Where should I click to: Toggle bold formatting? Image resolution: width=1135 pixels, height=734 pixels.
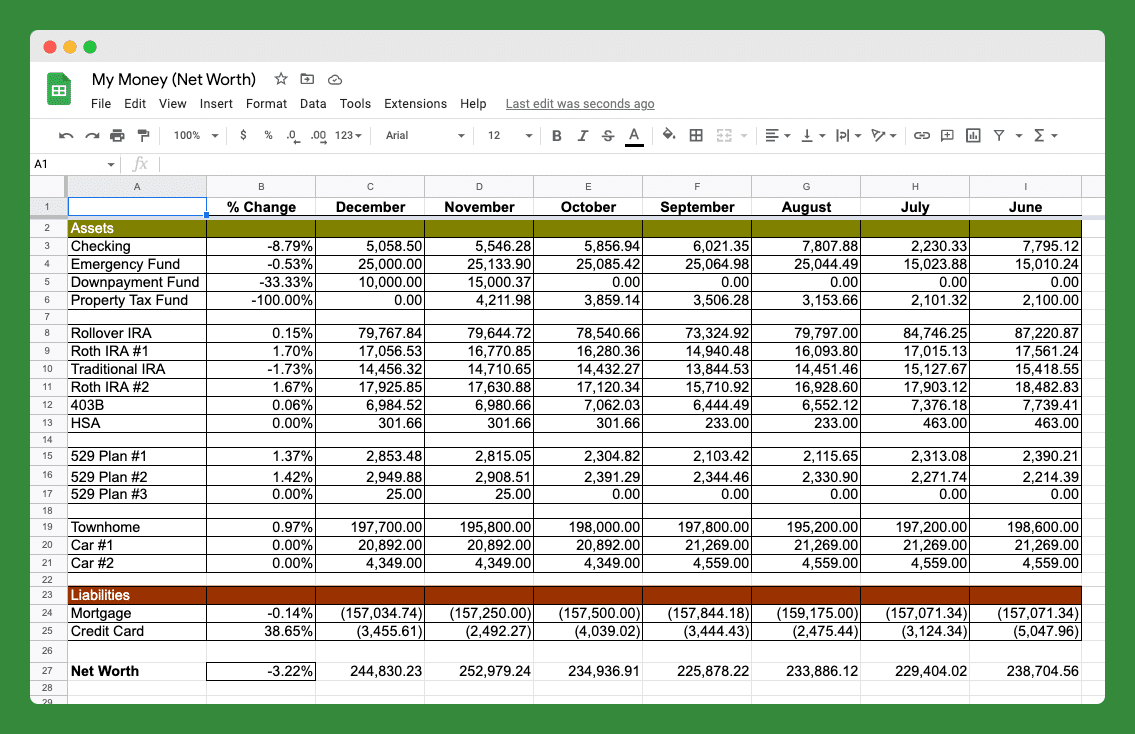pos(557,136)
